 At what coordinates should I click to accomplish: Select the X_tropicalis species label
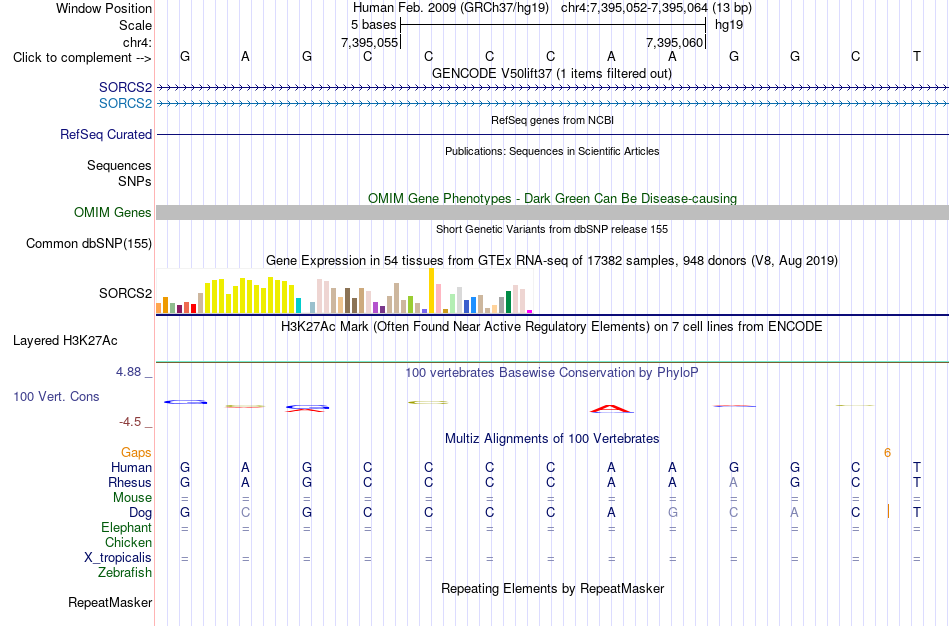pos(118,558)
